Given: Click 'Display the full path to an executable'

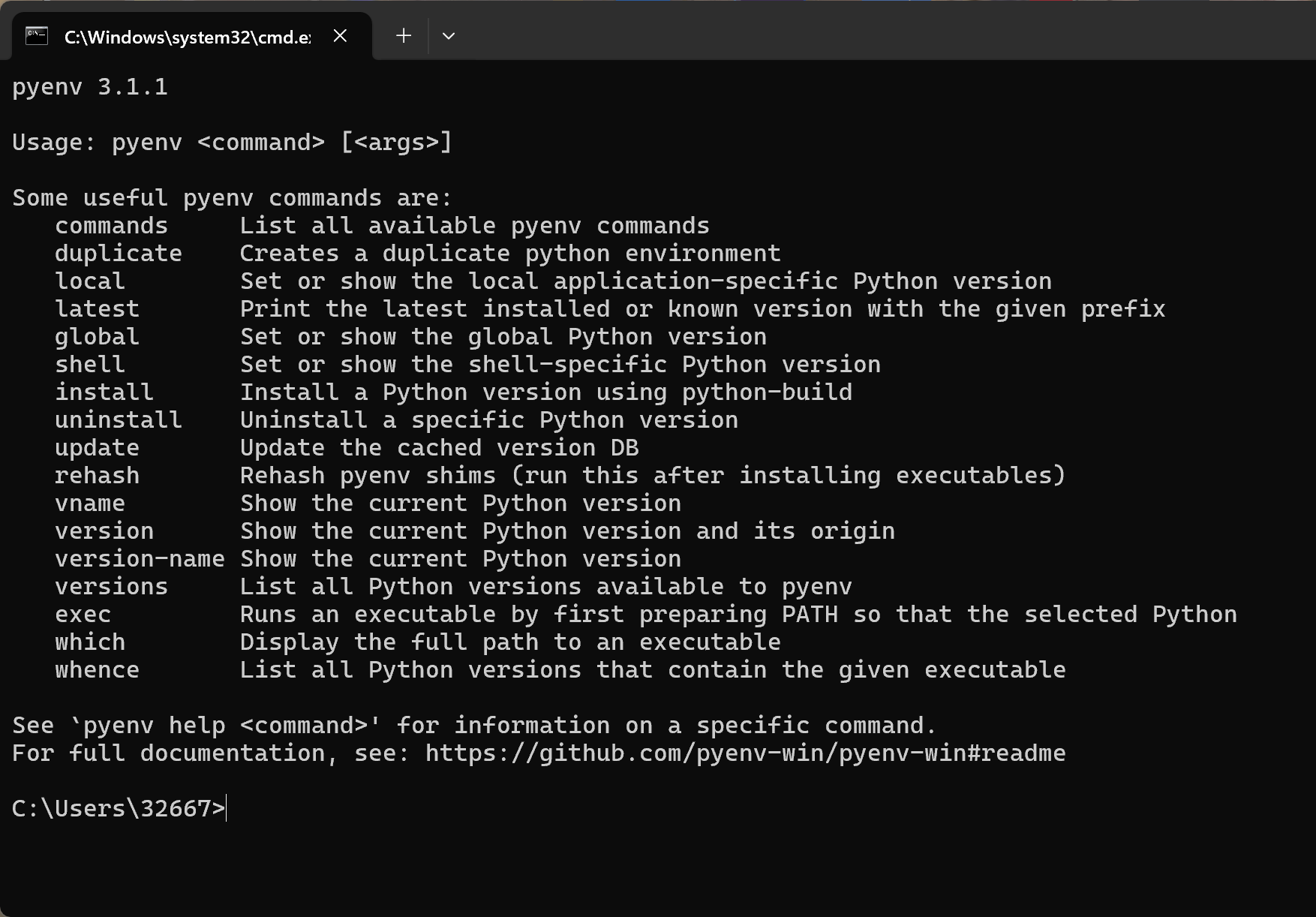Looking at the screenshot, I should click(x=510, y=642).
